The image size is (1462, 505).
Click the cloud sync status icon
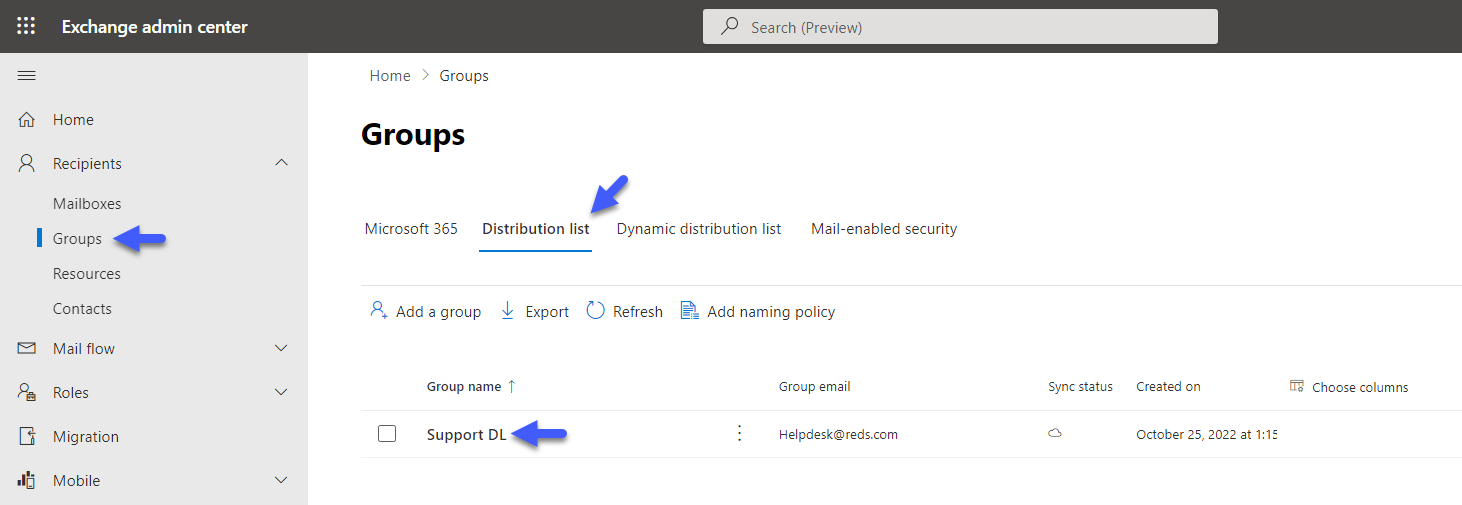coord(1055,433)
